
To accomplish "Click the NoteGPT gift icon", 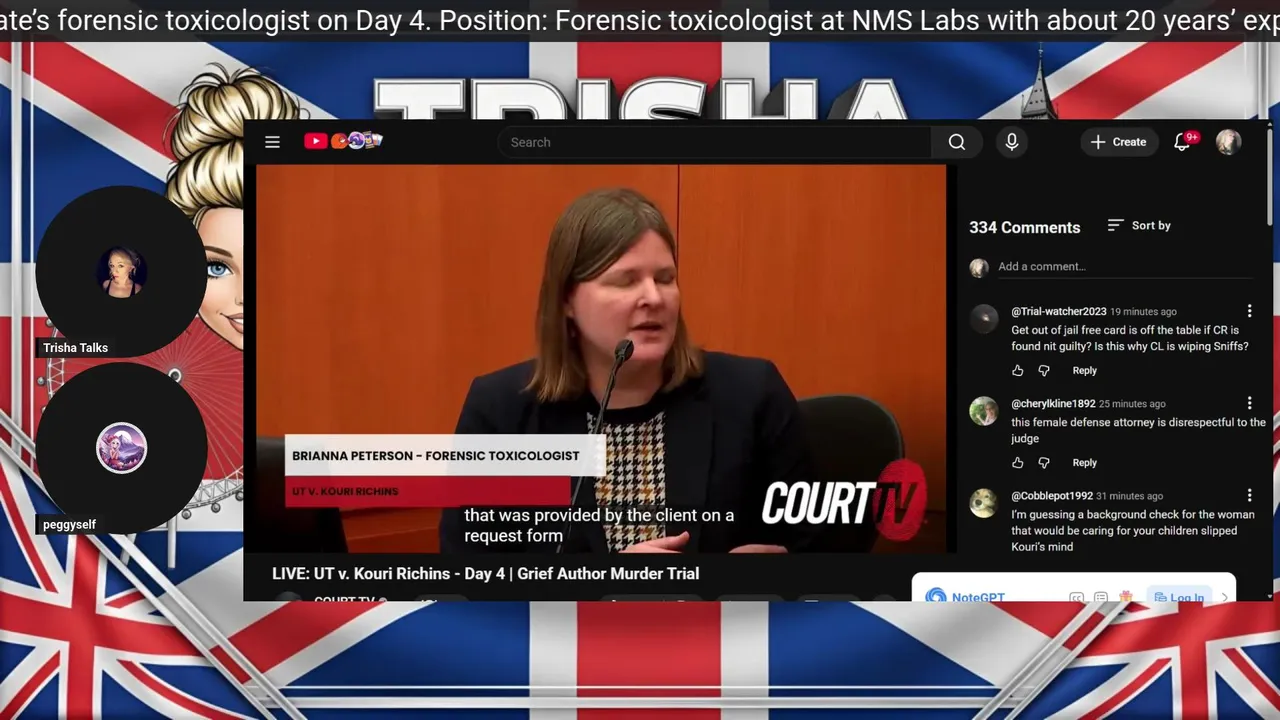I will pyautogui.click(x=1126, y=596).
